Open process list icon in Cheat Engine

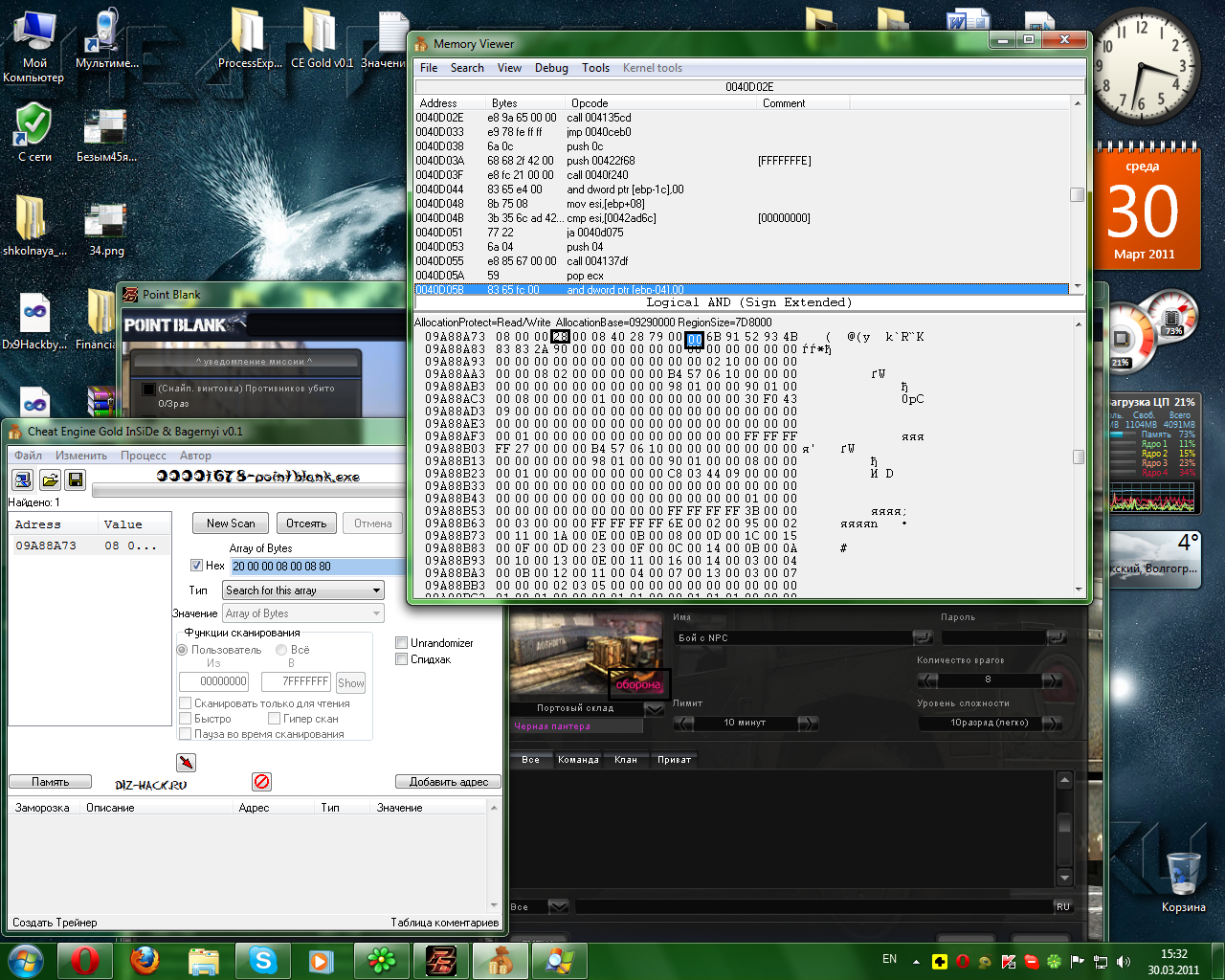pyautogui.click(x=22, y=479)
